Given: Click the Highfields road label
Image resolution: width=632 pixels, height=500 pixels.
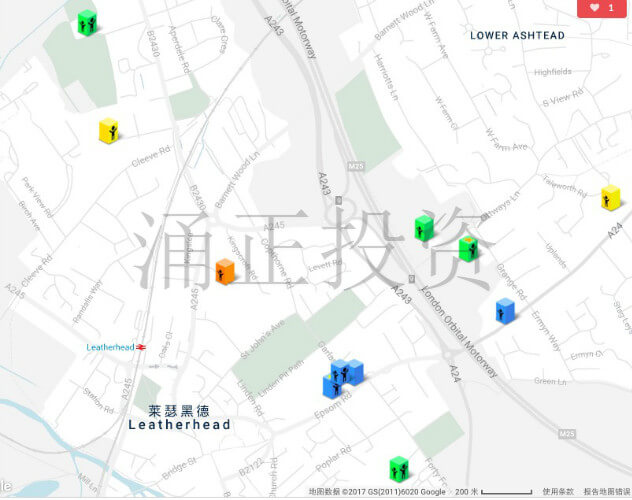Looking at the screenshot, I should (553, 72).
